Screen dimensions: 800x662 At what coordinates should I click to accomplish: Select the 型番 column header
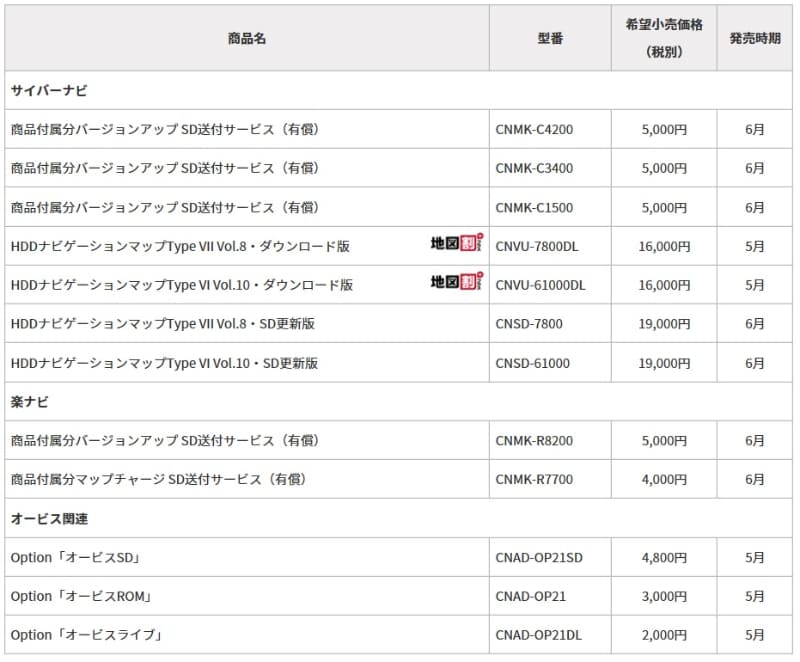pyautogui.click(x=549, y=37)
